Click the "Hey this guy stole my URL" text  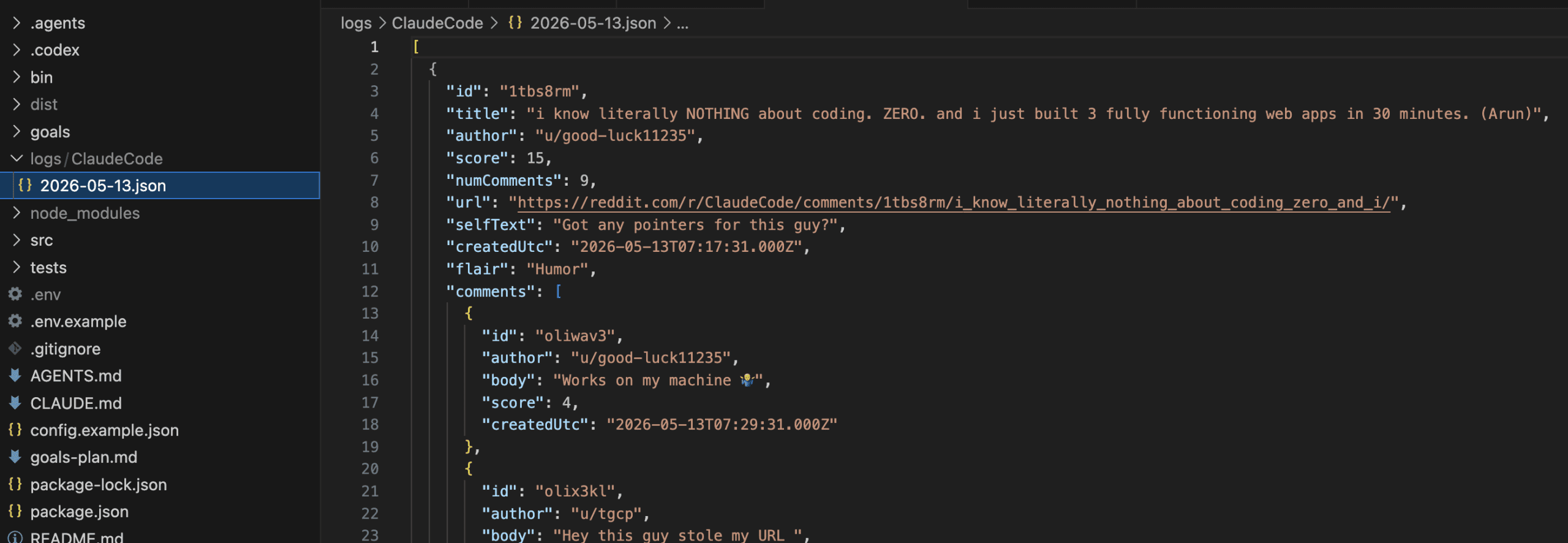click(673, 536)
